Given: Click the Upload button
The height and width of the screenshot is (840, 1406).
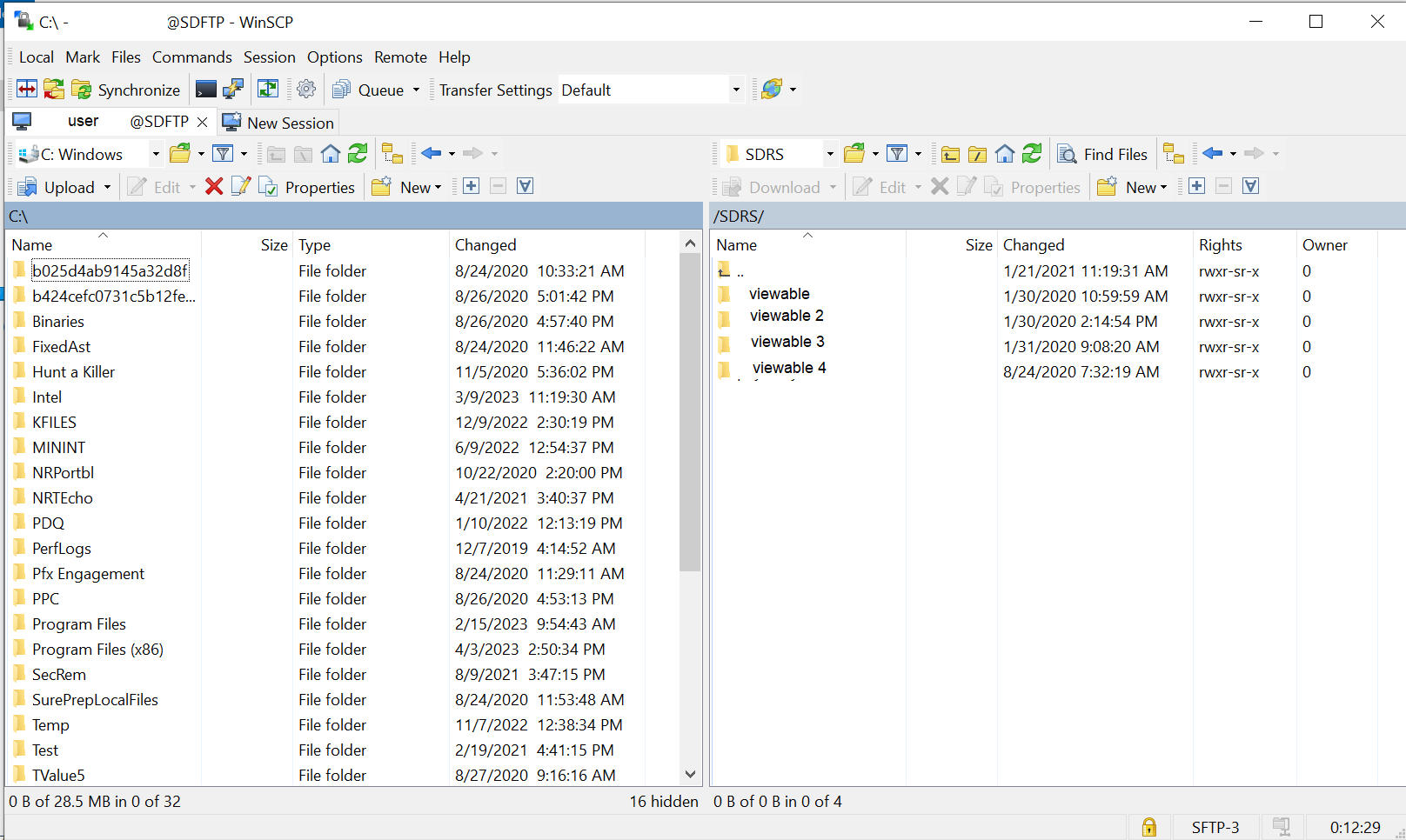Looking at the screenshot, I should pos(57,187).
